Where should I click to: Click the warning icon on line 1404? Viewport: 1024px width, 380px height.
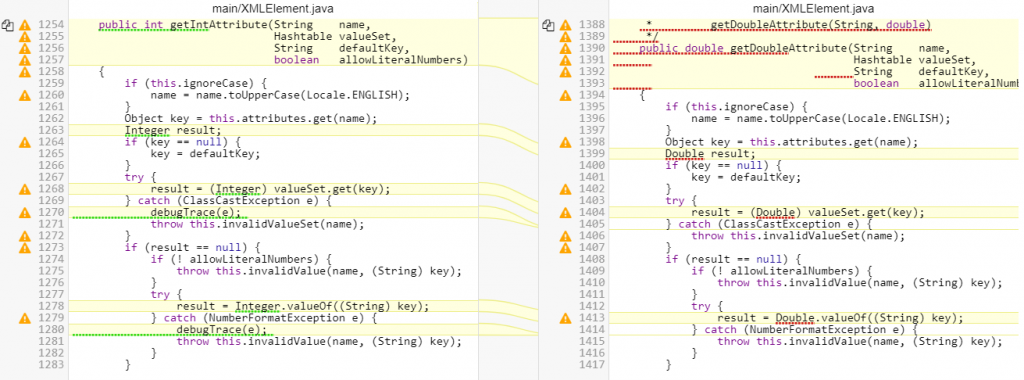tap(566, 213)
